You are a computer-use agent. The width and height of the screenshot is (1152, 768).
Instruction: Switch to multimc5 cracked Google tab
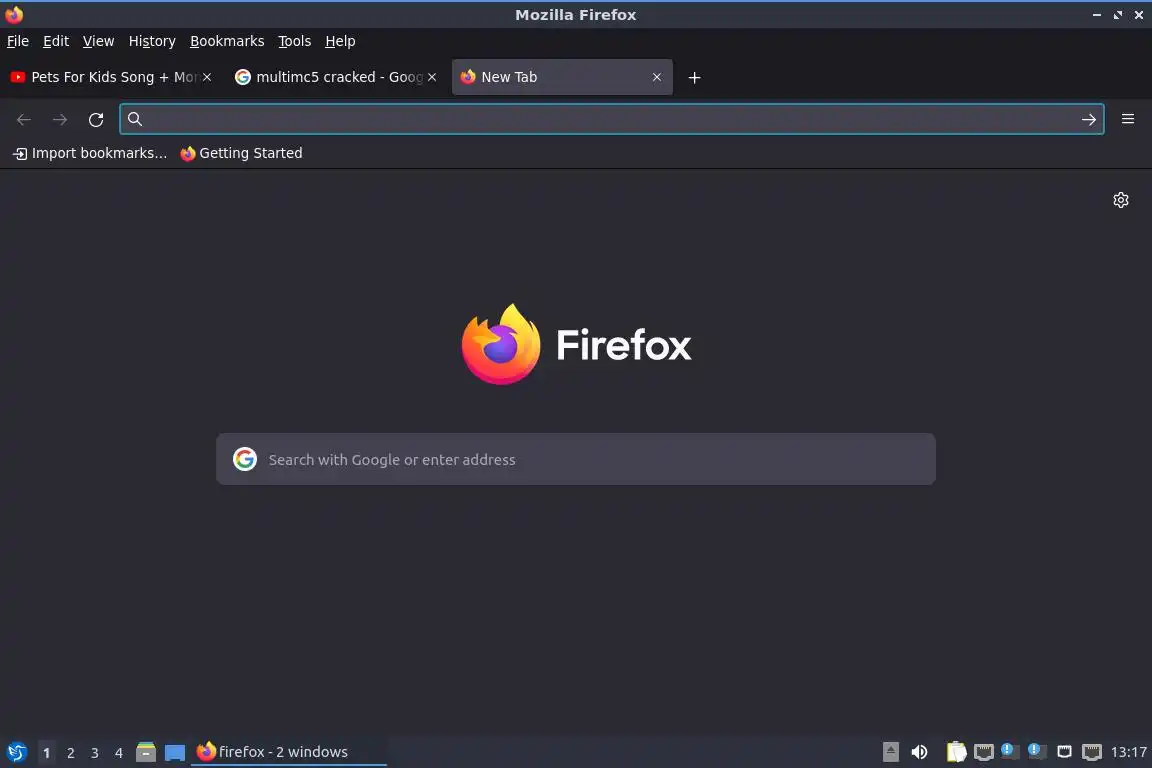[335, 77]
